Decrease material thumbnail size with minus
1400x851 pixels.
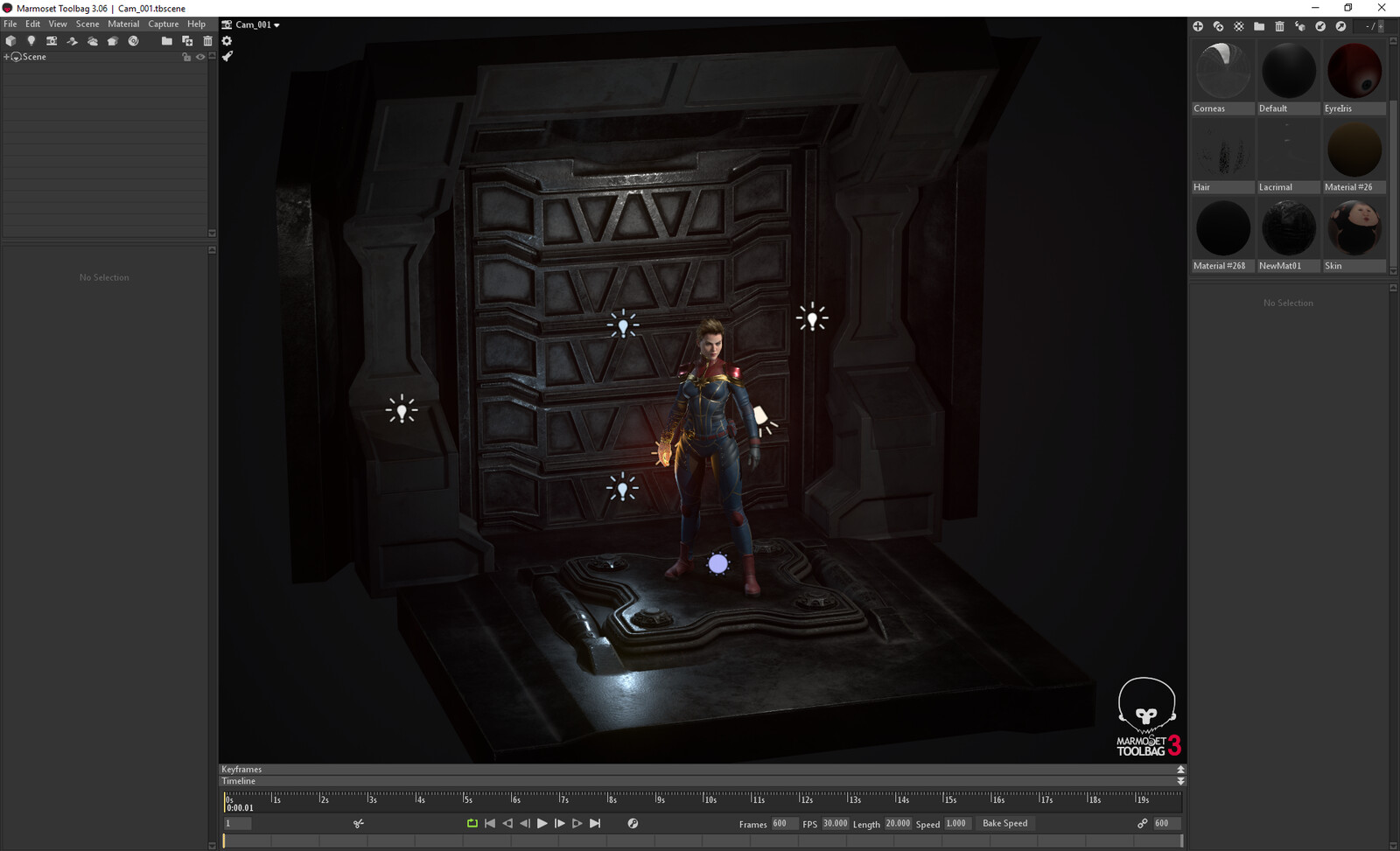tap(1368, 26)
